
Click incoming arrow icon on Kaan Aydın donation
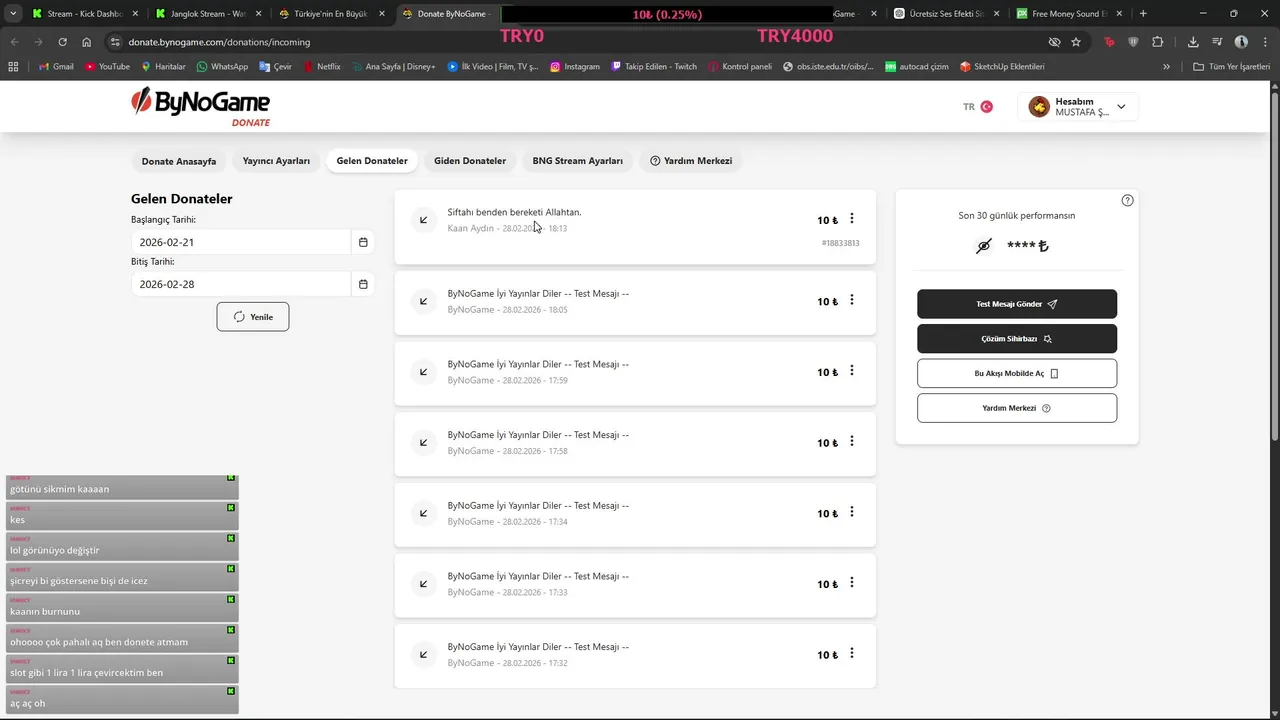[x=424, y=220]
